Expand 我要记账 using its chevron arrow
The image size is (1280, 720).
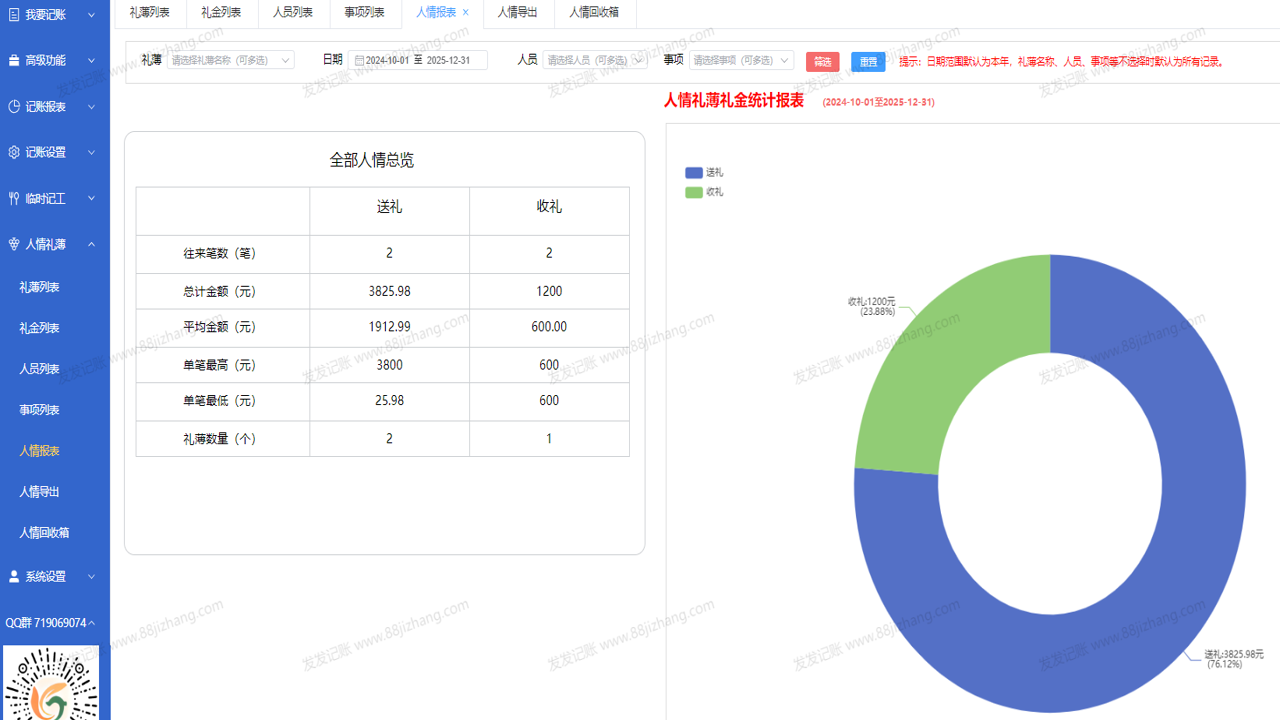[92, 15]
